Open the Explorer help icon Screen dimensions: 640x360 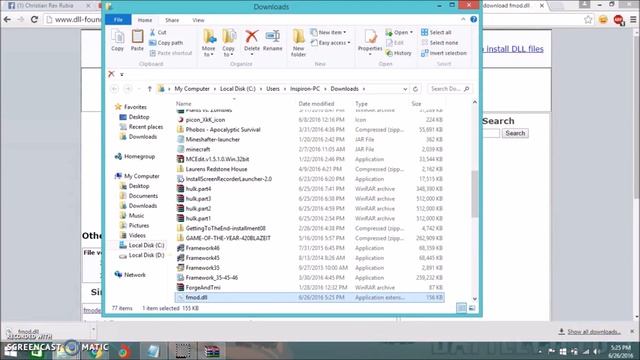tap(473, 19)
